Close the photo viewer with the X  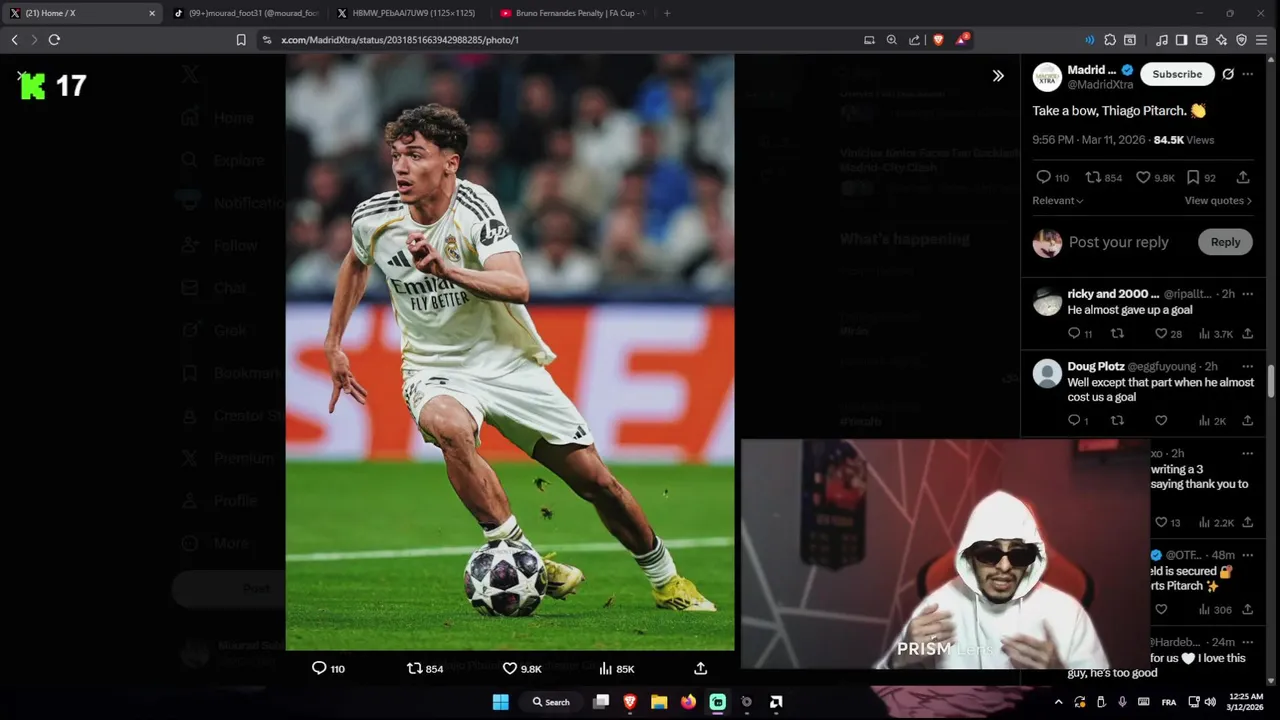click(x=22, y=76)
